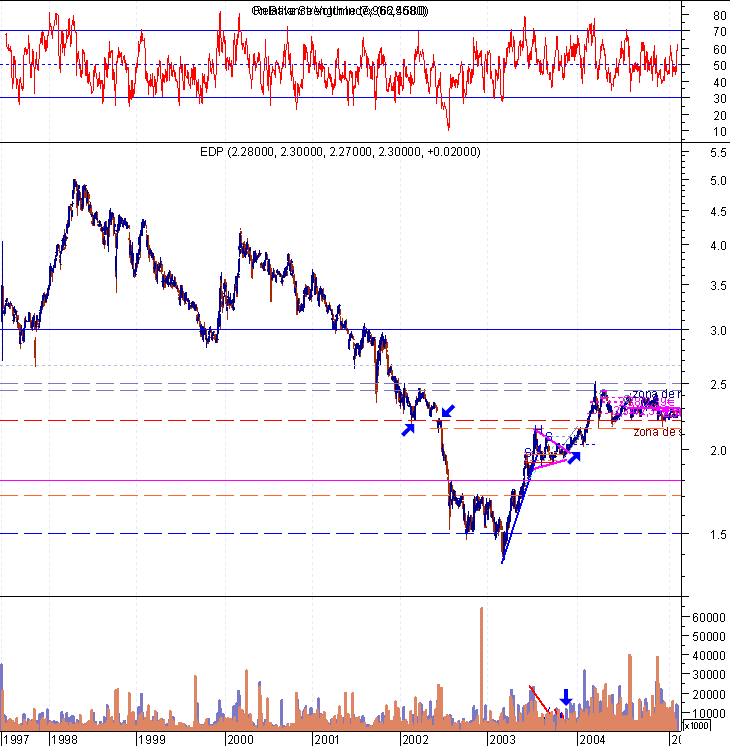The width and height of the screenshot is (730, 746).
Task: Select the dark 'zona de r' annotation text
Action: click(x=657, y=394)
